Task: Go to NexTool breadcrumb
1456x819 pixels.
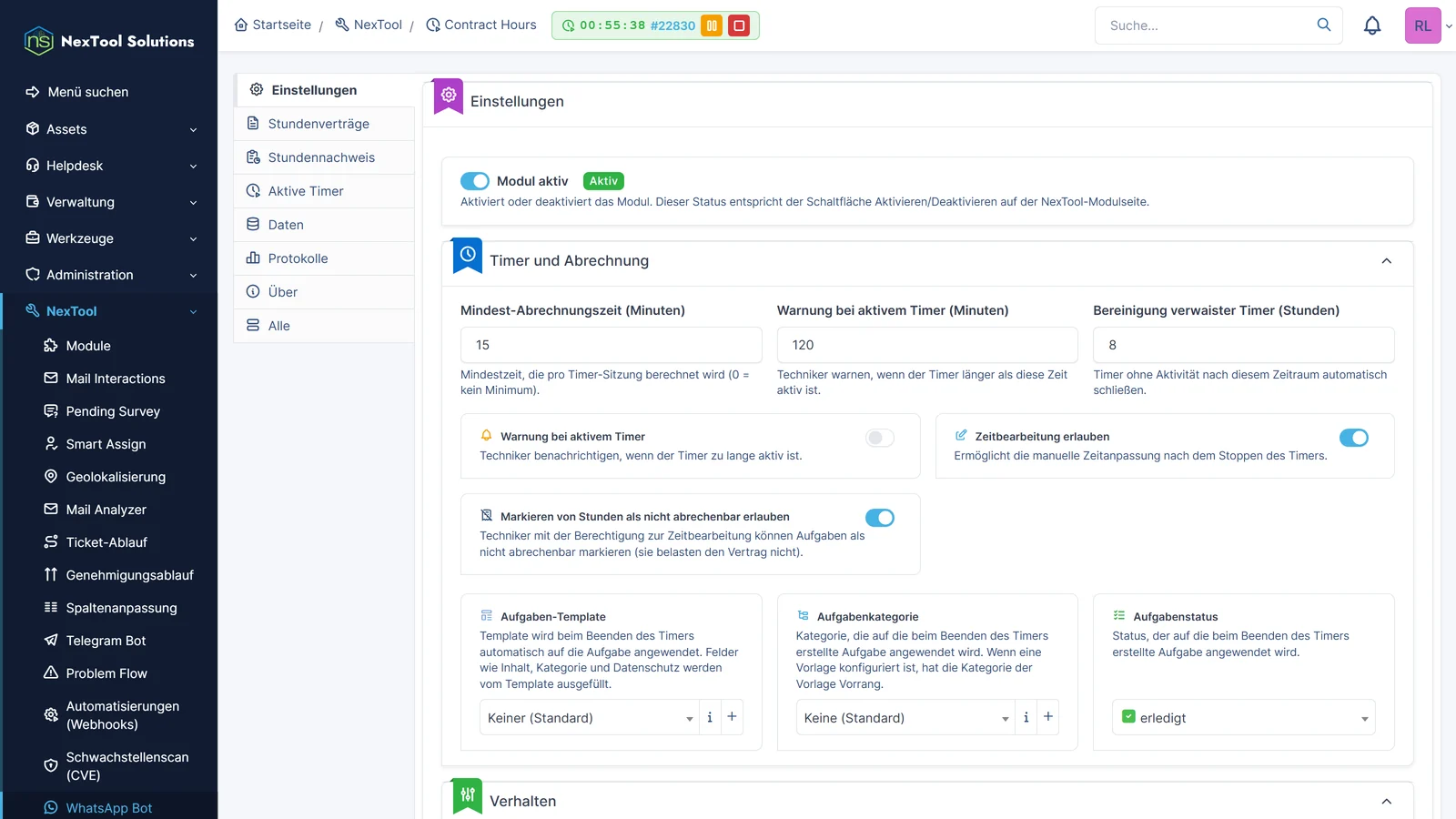Action: coord(369,25)
